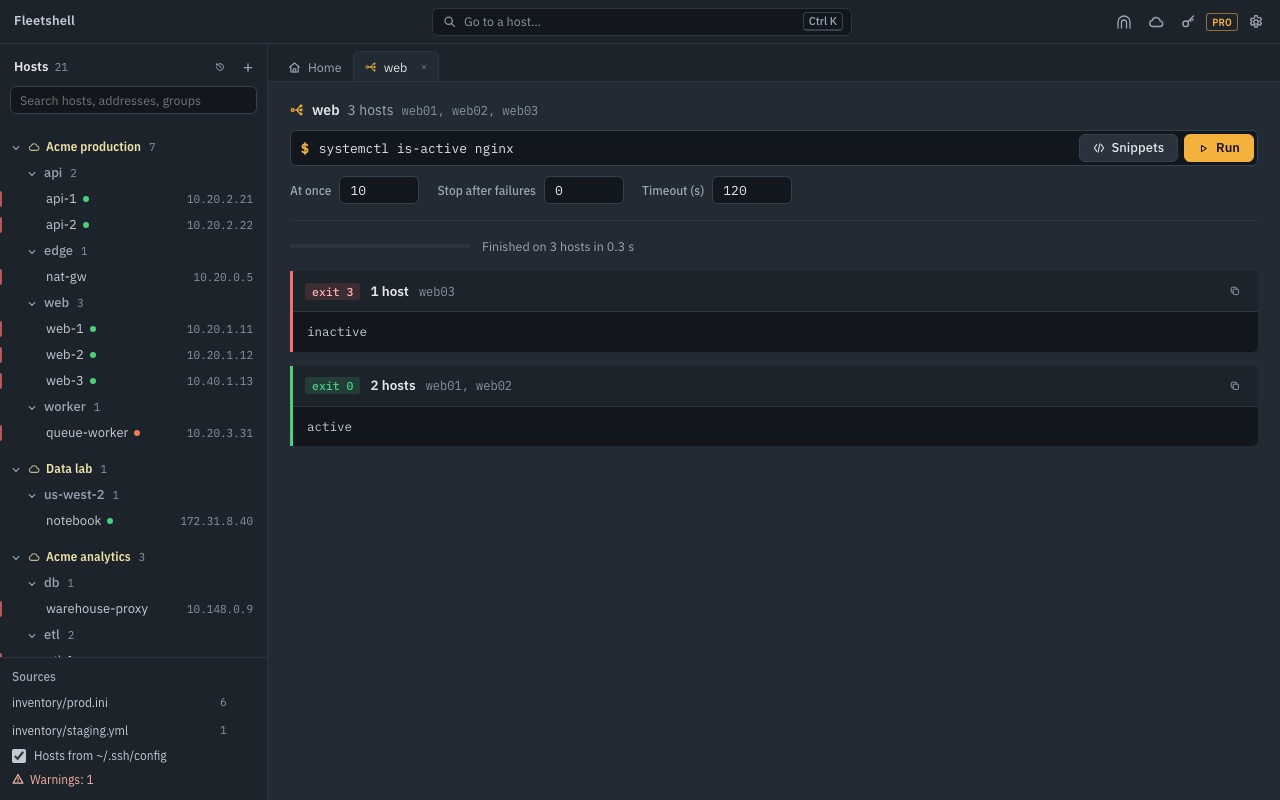Screen dimensions: 1280x800
Task: Click the At once input field
Action: point(379,190)
